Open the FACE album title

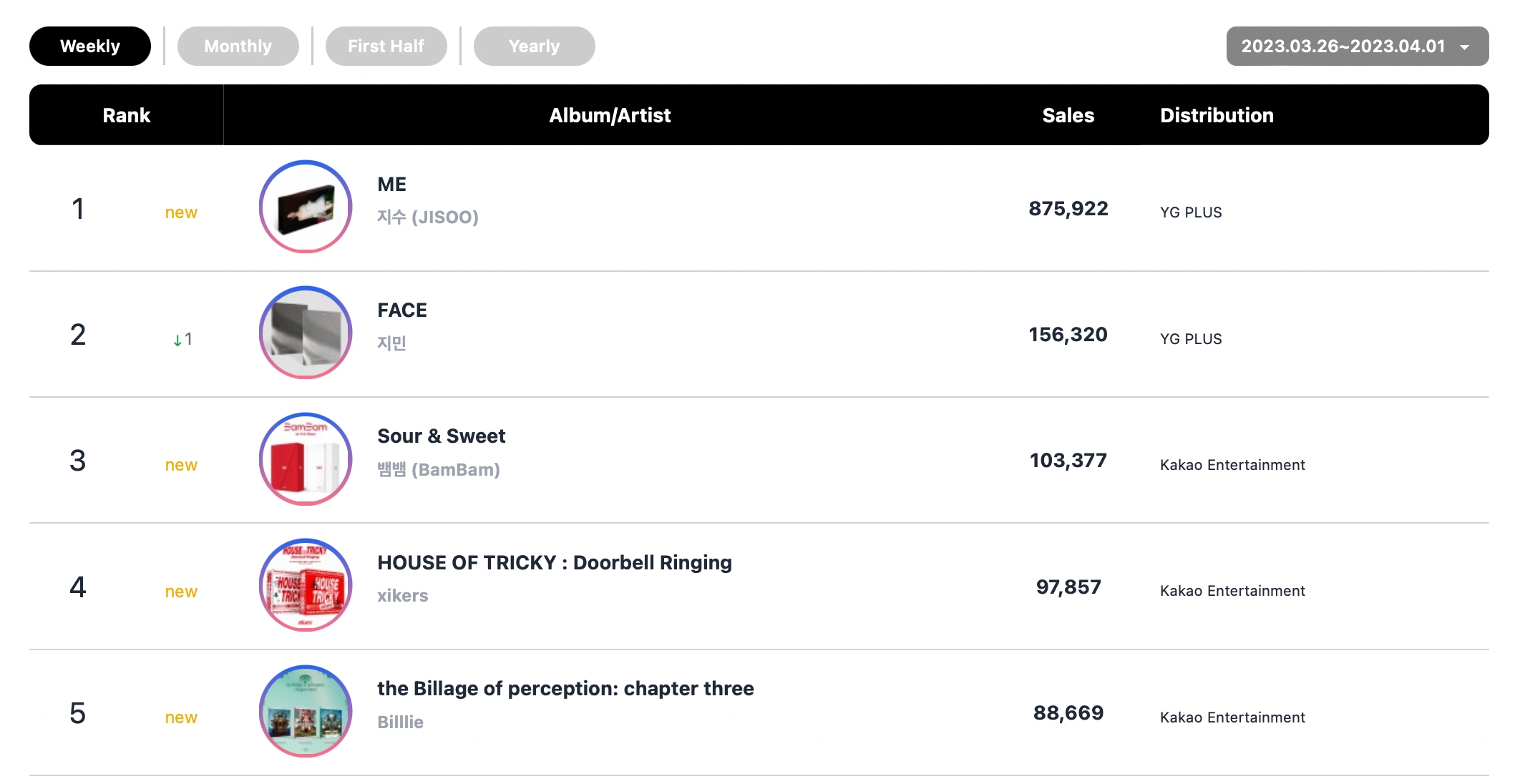pos(402,310)
